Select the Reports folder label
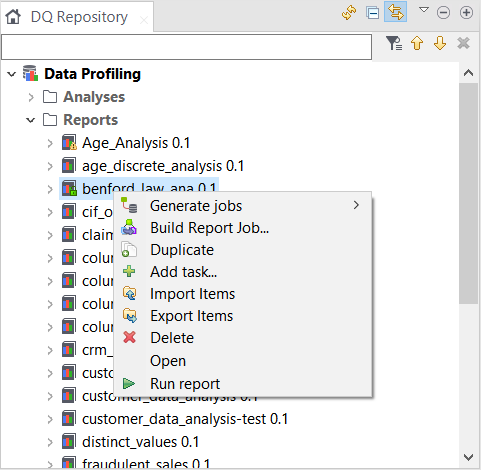This screenshot has width=481, height=470. click(x=91, y=120)
